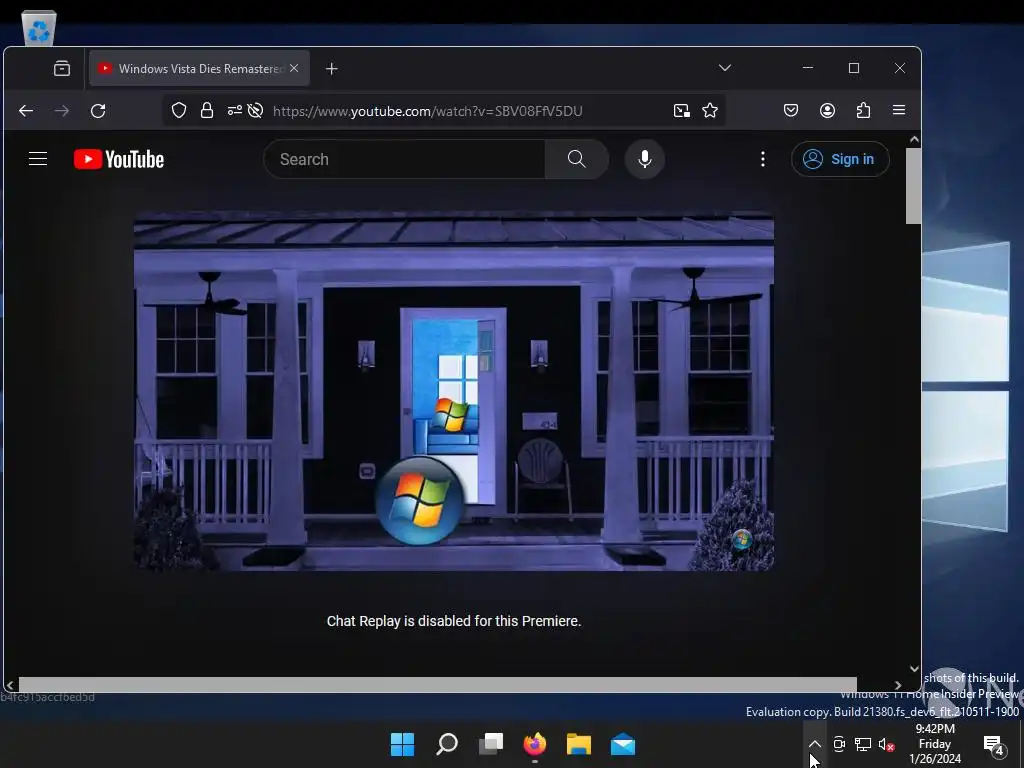Viewport: 1024px width, 768px height.
Task: Bookmark this page with star icon
Action: click(x=710, y=110)
